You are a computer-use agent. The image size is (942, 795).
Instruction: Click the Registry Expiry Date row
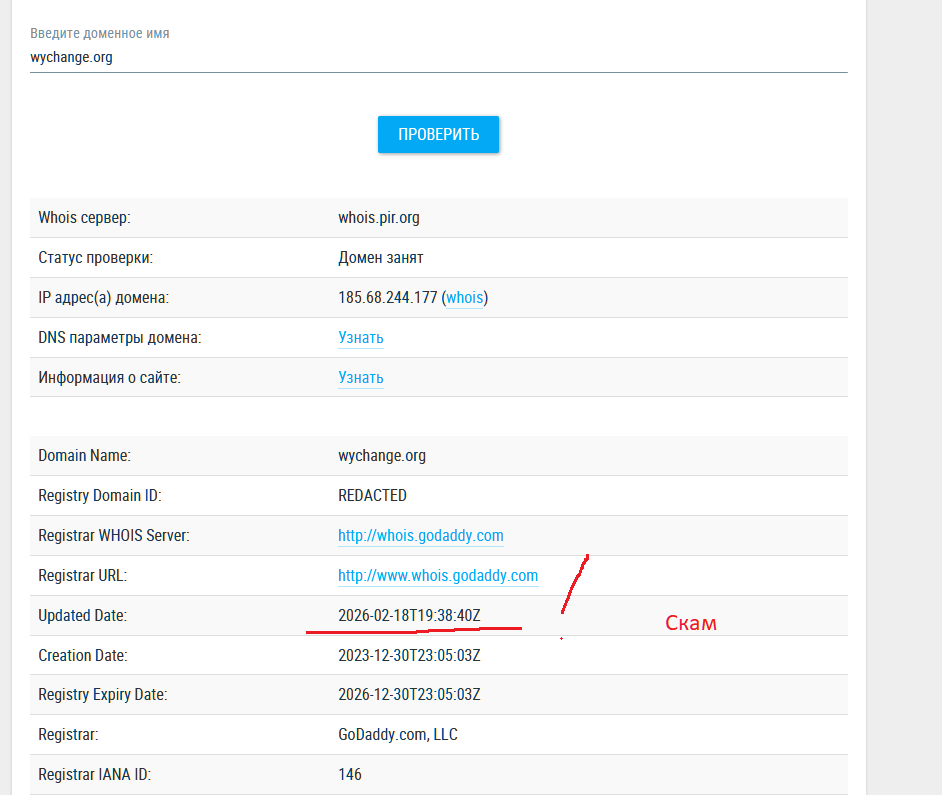click(409, 694)
